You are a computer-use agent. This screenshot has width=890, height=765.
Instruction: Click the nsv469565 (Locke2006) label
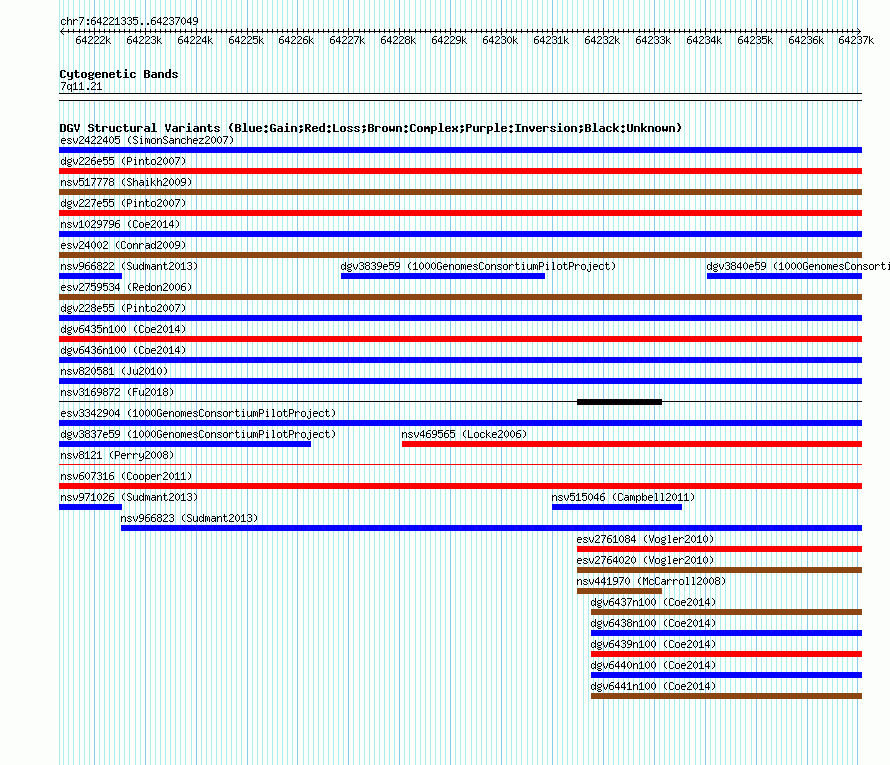[x=464, y=434]
